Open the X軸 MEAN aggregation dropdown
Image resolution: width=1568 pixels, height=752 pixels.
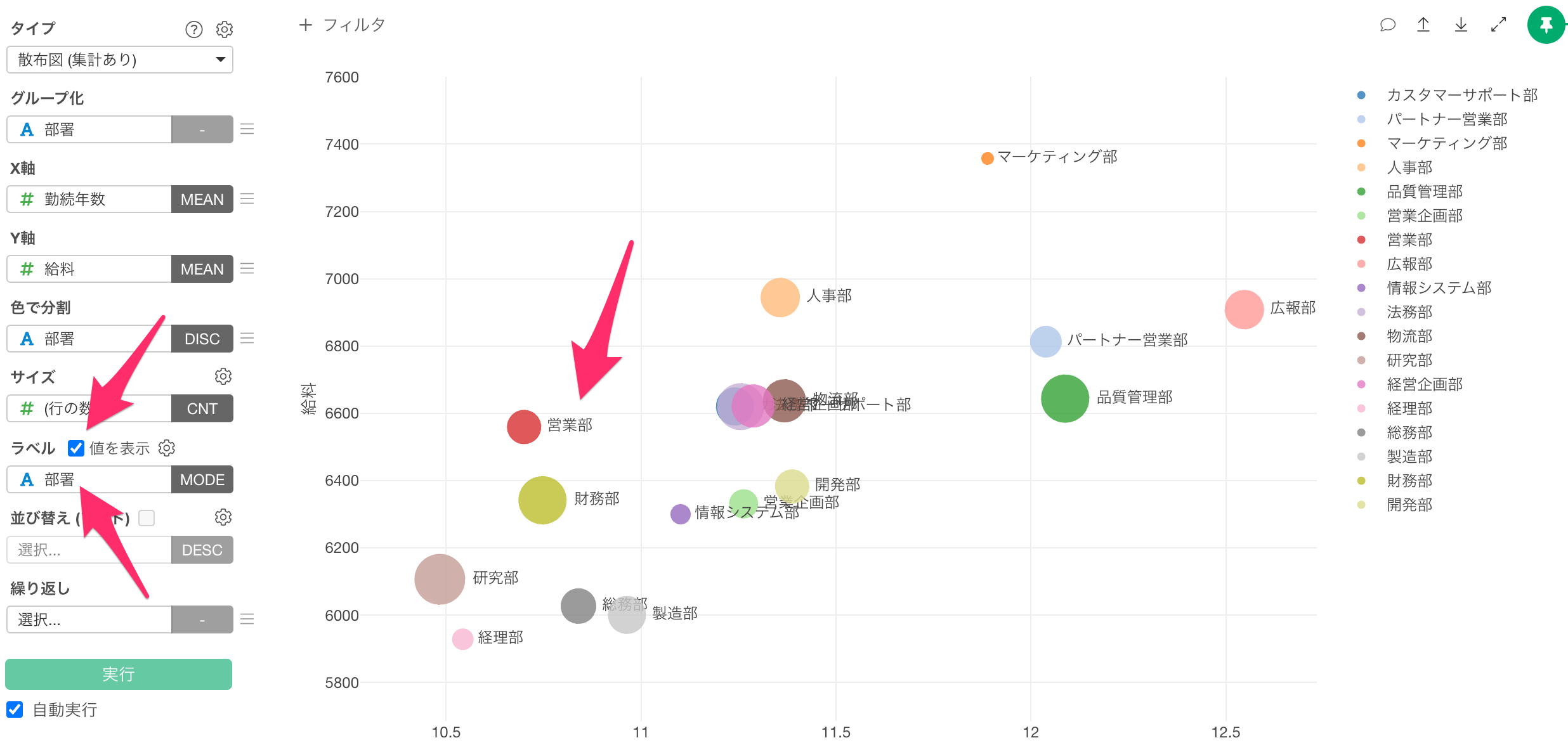(x=202, y=199)
